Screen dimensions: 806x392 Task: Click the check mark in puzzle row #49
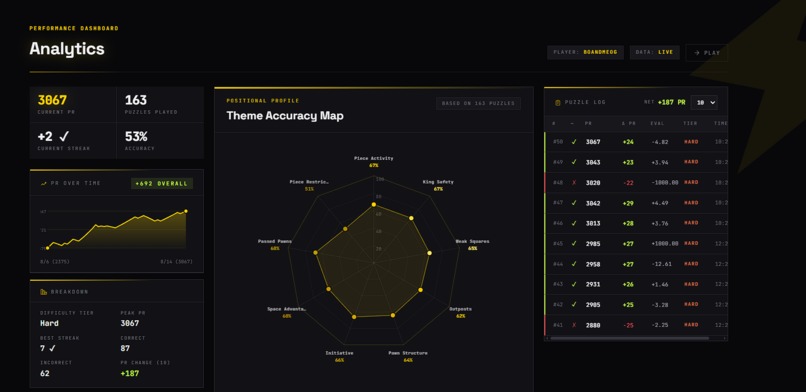574,162
